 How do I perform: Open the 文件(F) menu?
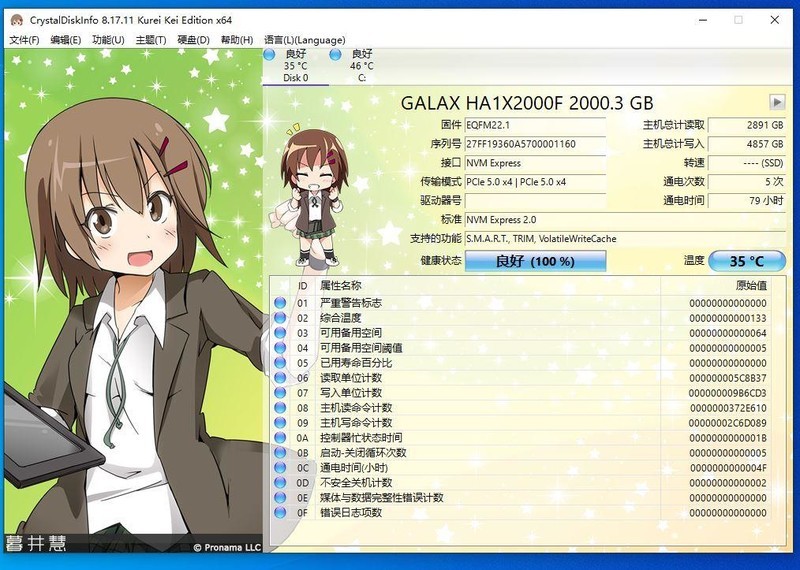[24, 40]
